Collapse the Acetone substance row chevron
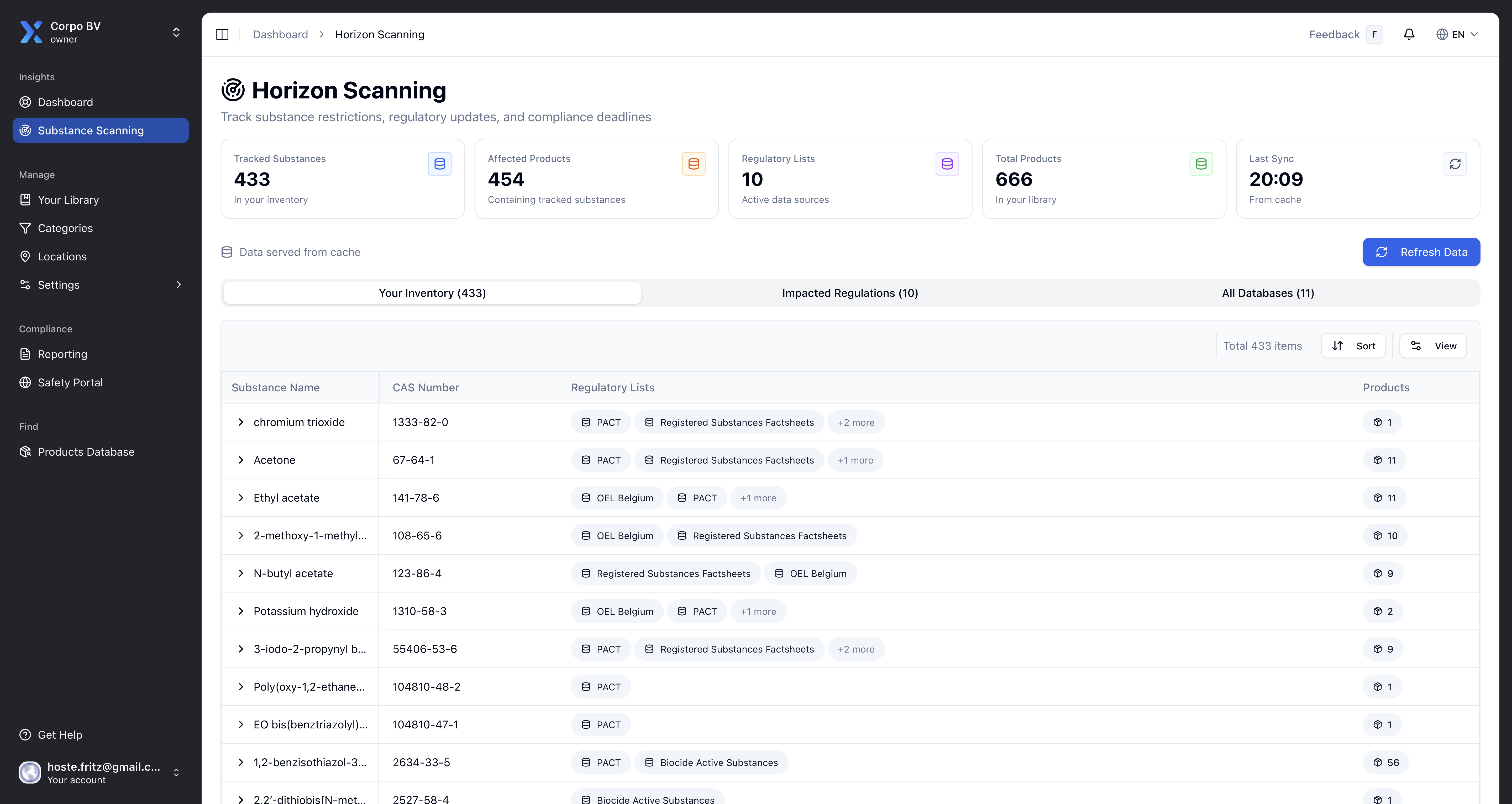The width and height of the screenshot is (1512, 804). pyautogui.click(x=241, y=460)
